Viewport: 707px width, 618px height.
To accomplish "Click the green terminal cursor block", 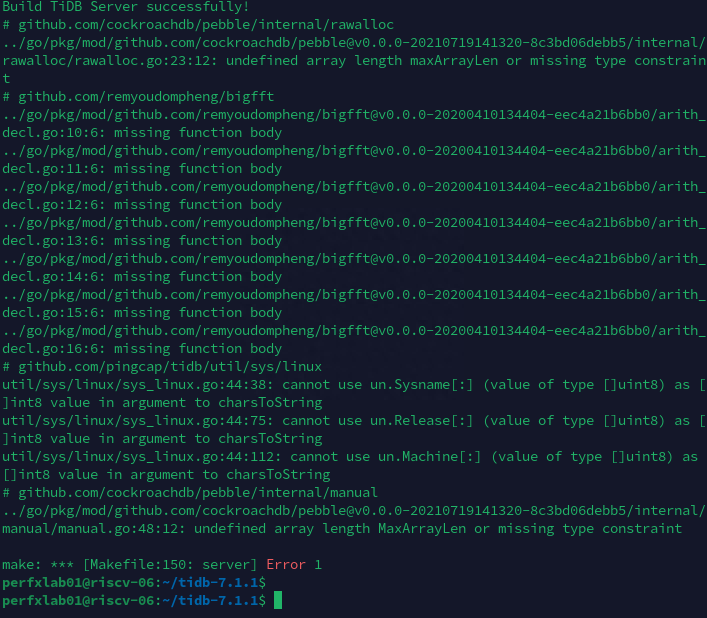I will (x=278, y=600).
